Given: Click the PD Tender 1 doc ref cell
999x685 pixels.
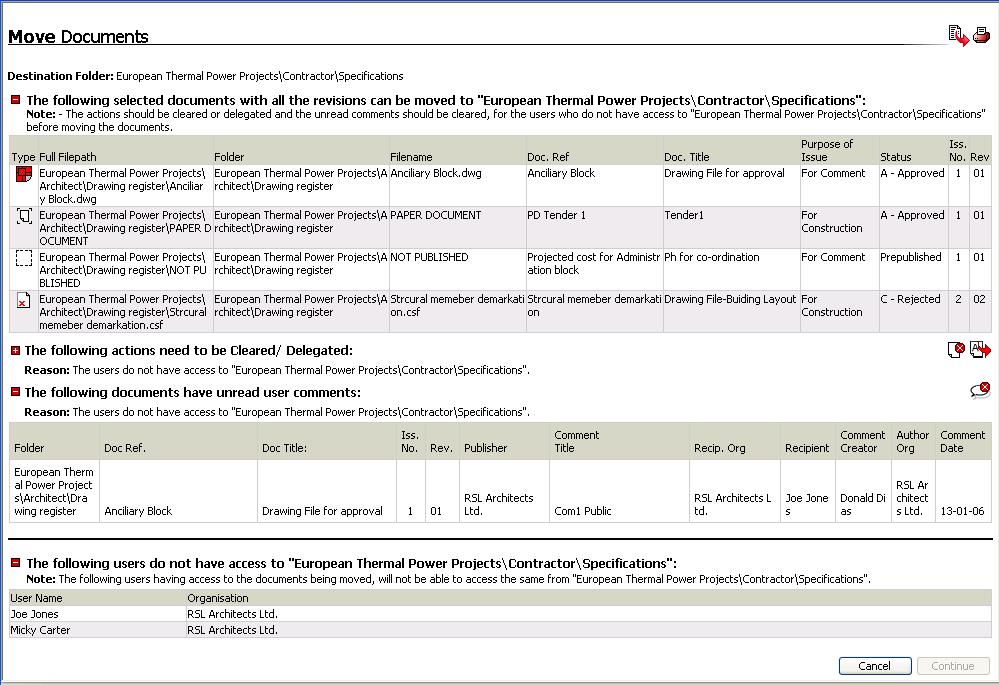Looking at the screenshot, I should tap(594, 227).
